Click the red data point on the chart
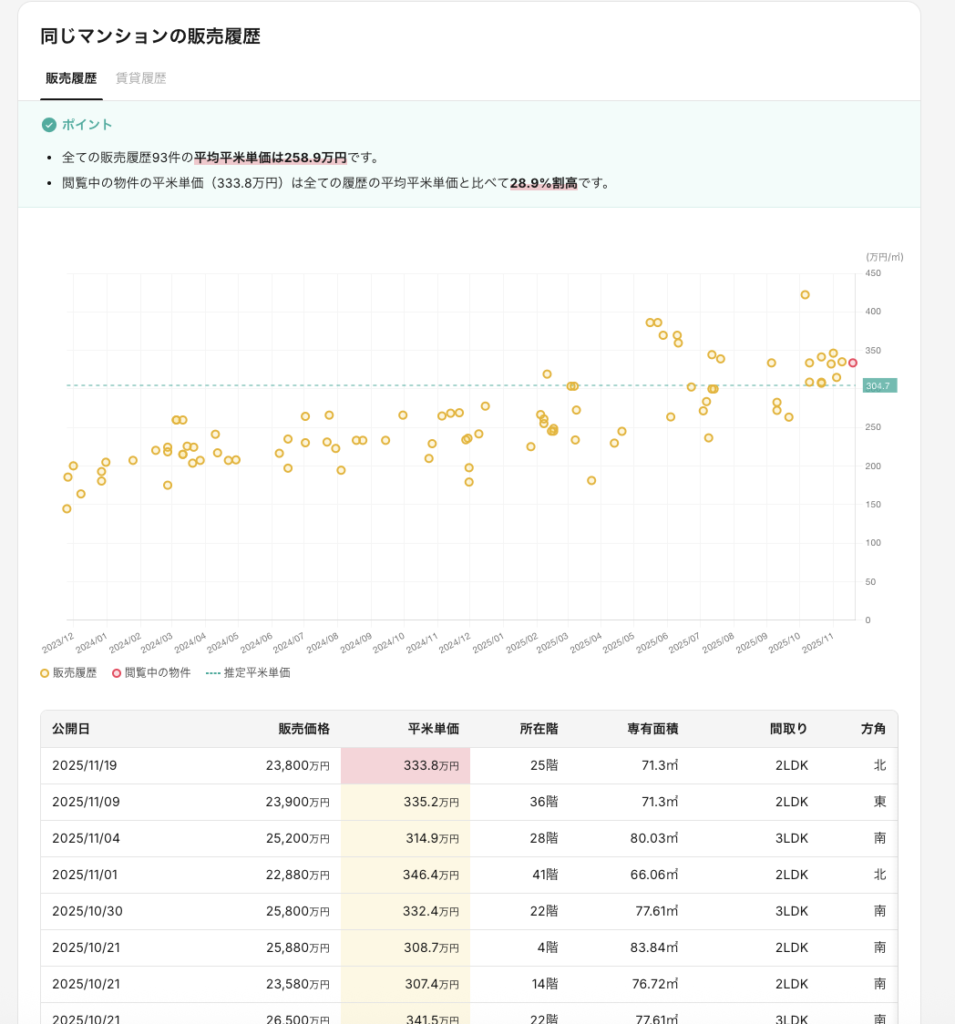The height and width of the screenshot is (1024, 955). tap(853, 363)
